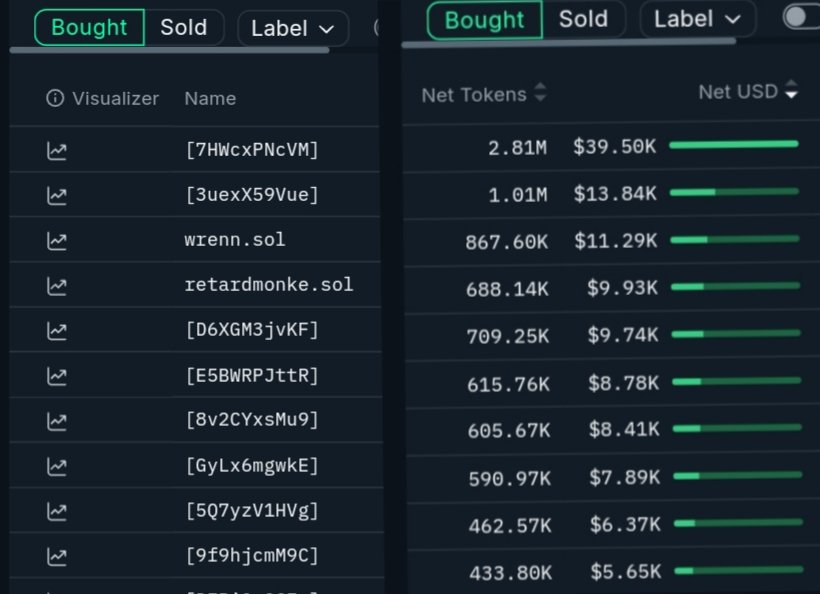Click horizontal scrollbar under right panel tabs
Screen dimensions: 820x594
point(568,42)
